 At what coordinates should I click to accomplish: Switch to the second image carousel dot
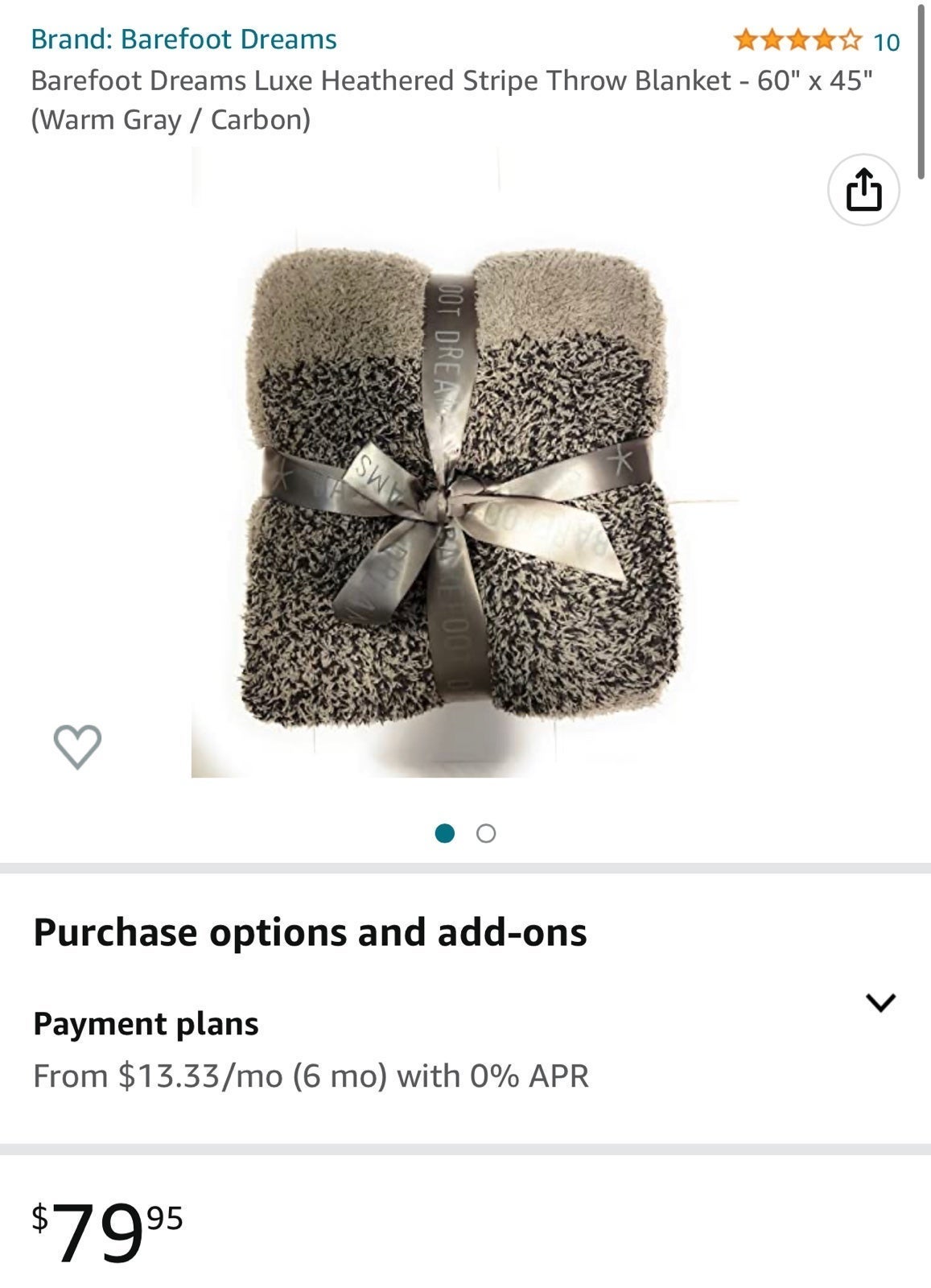(x=486, y=833)
